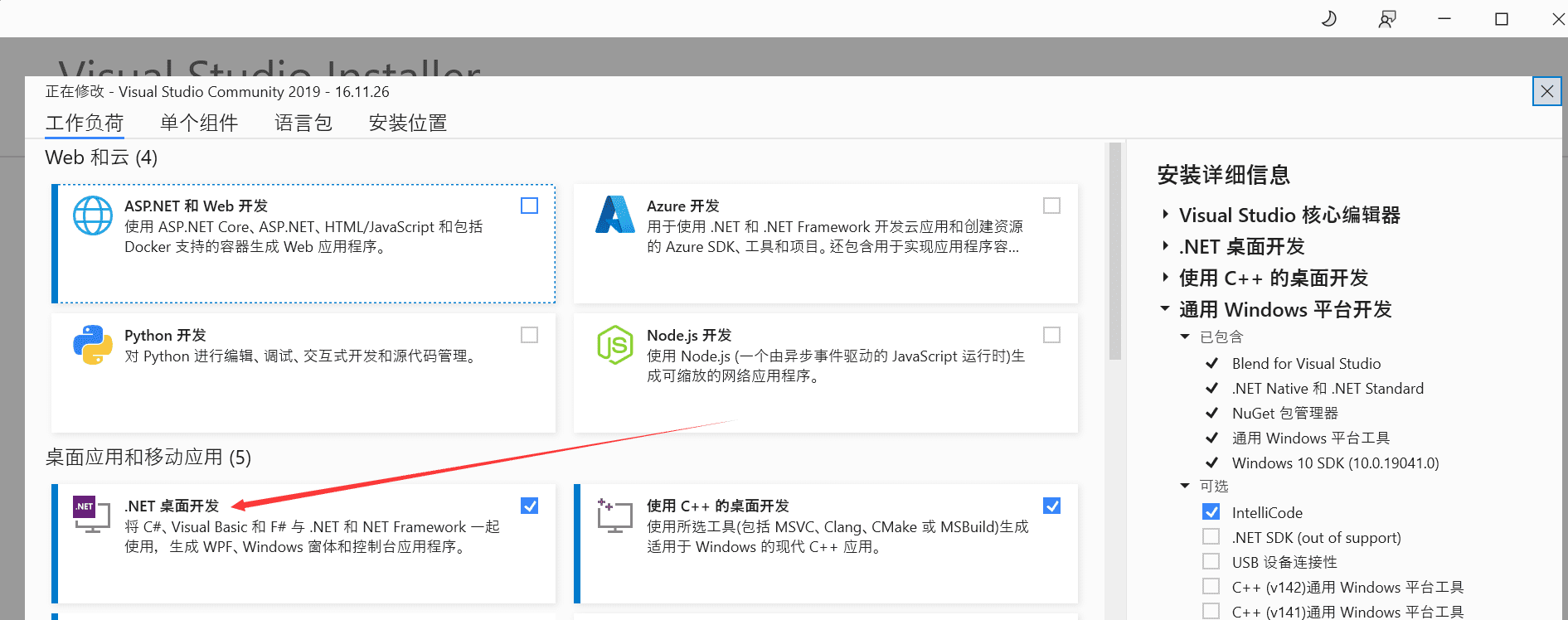This screenshot has width=1568, height=620.
Task: Expand 使用 C++ 的桌面开发 install details
Action: tap(1165, 278)
